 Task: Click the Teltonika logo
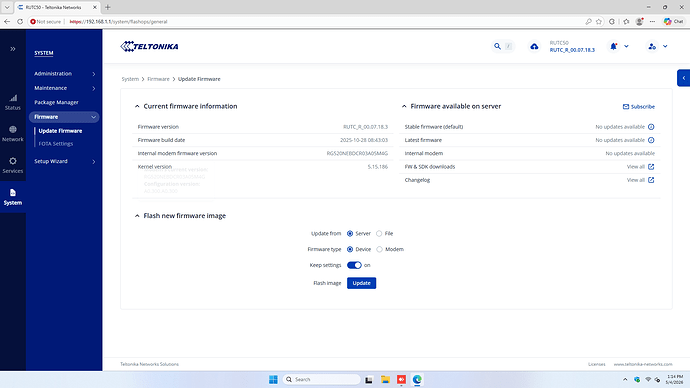coord(150,46)
